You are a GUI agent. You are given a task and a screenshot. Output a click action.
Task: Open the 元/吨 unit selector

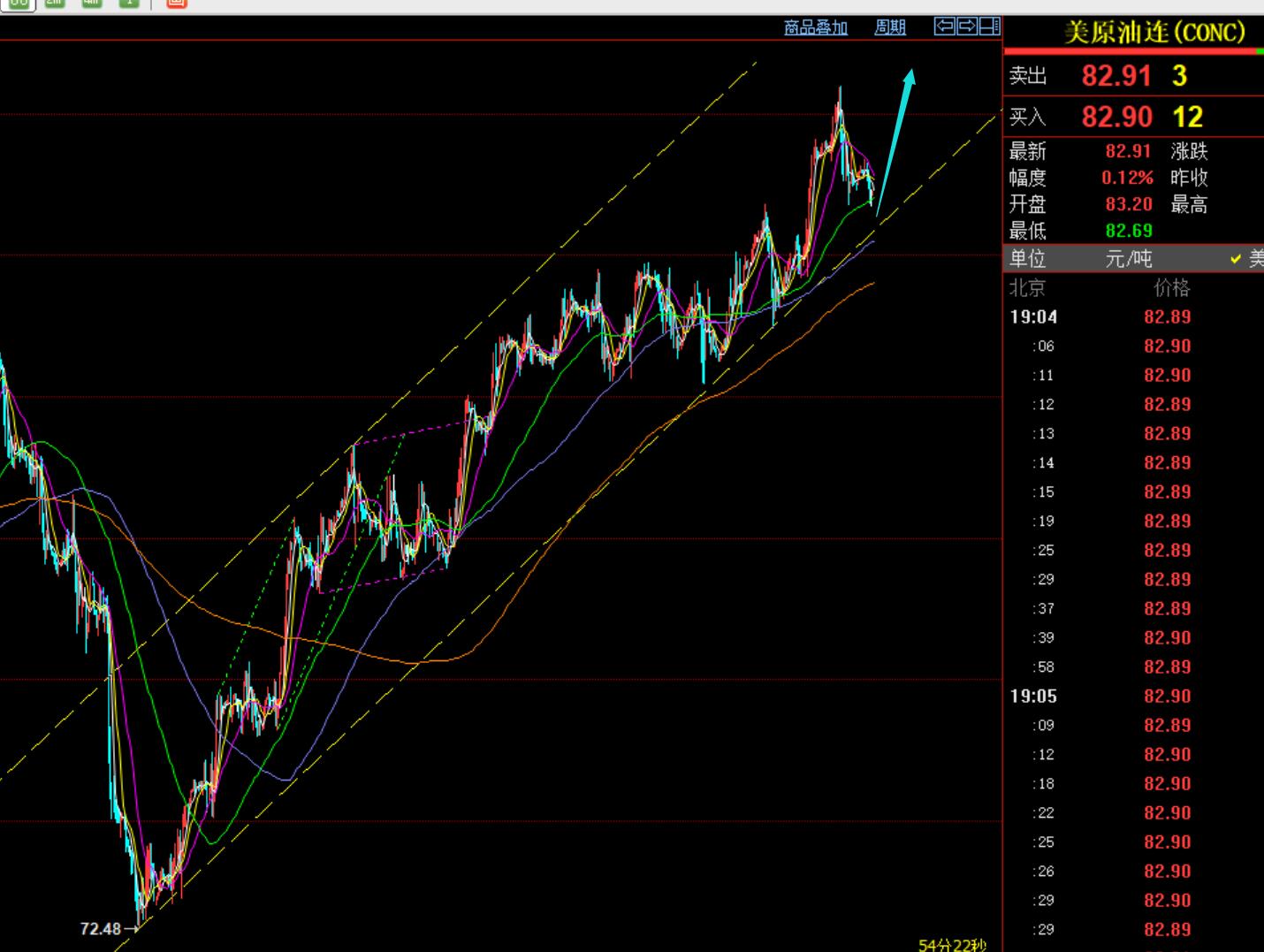[1129, 258]
